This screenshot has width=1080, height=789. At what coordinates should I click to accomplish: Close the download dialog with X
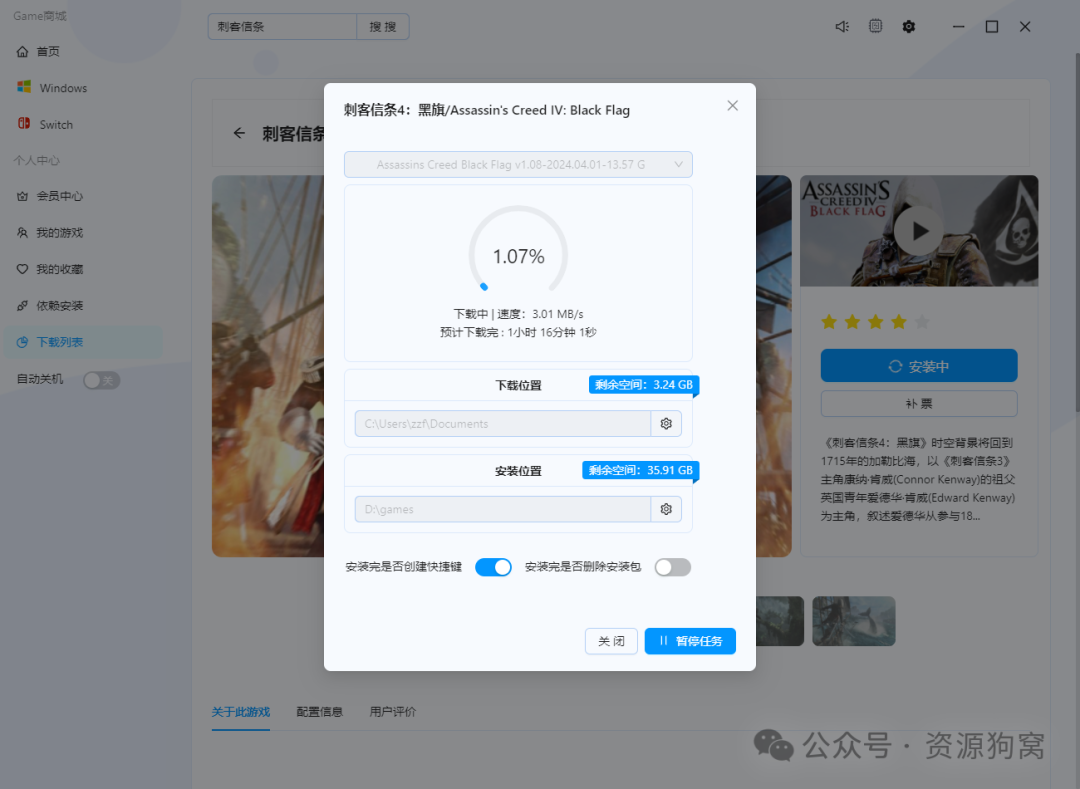732,105
